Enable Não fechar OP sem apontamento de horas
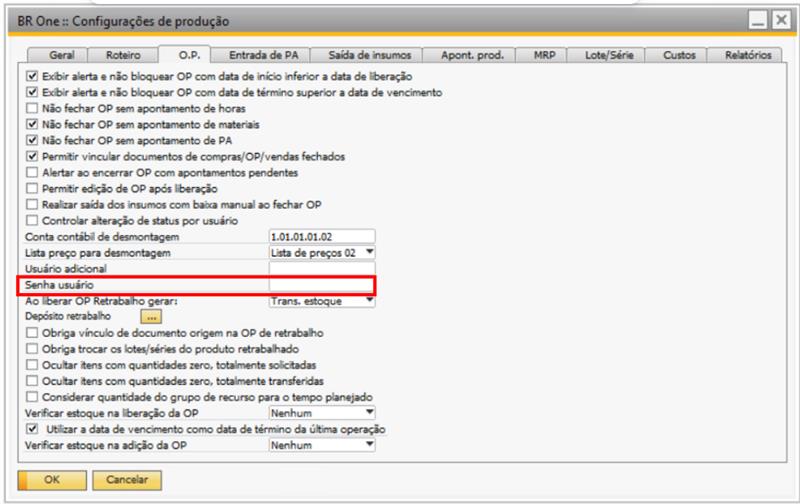Image resolution: width=800 pixels, height=504 pixels. 31,108
